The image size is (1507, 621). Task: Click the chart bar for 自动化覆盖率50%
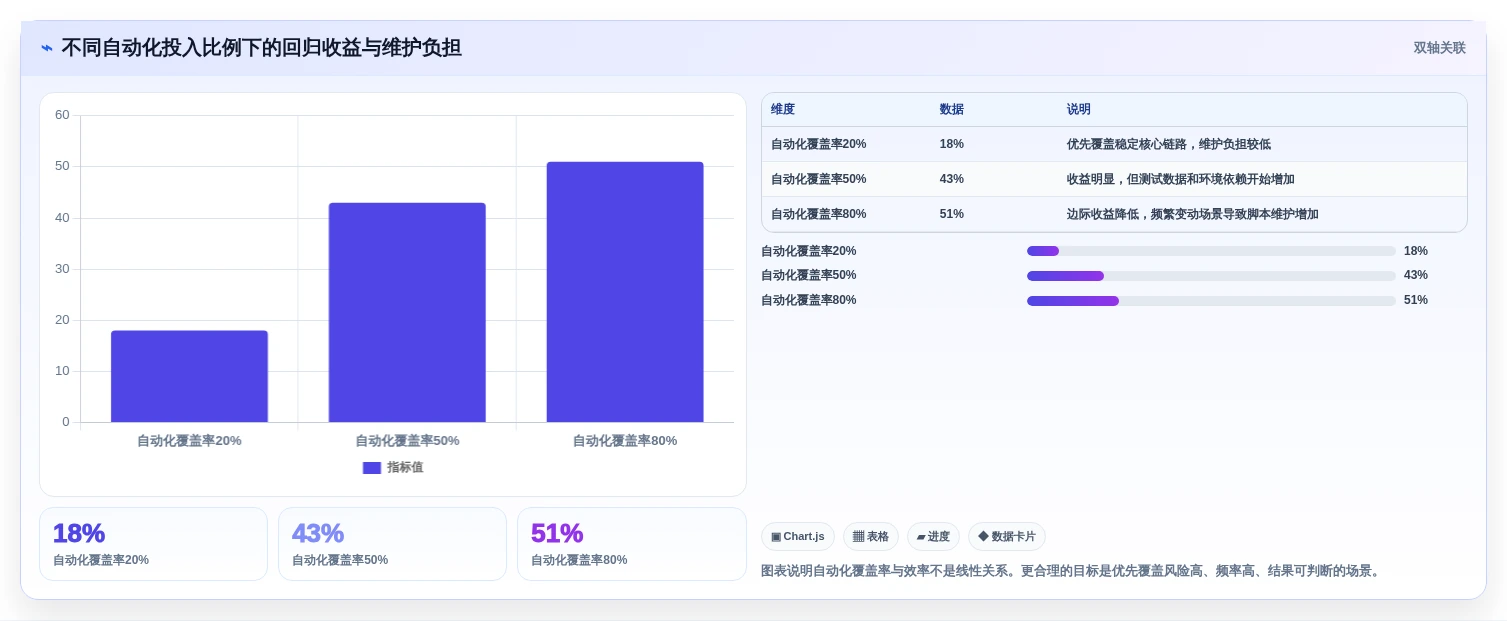[x=407, y=312]
